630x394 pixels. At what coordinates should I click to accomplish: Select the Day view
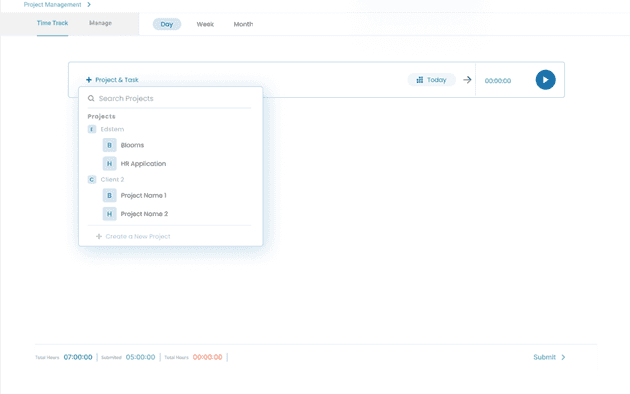click(x=167, y=24)
